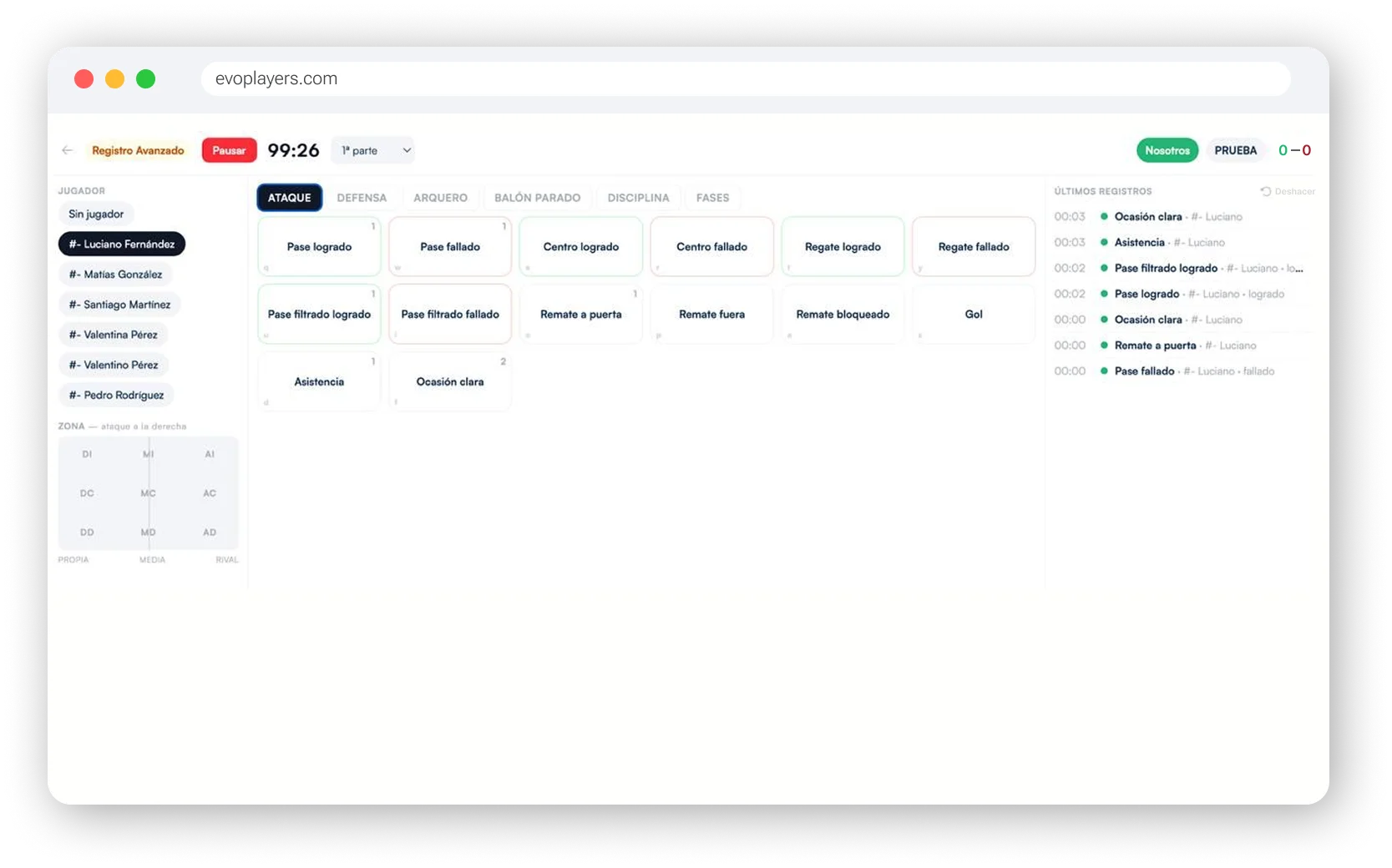1392x868 pixels.
Task: Toggle the Nosotros team selector
Action: pos(1167,150)
